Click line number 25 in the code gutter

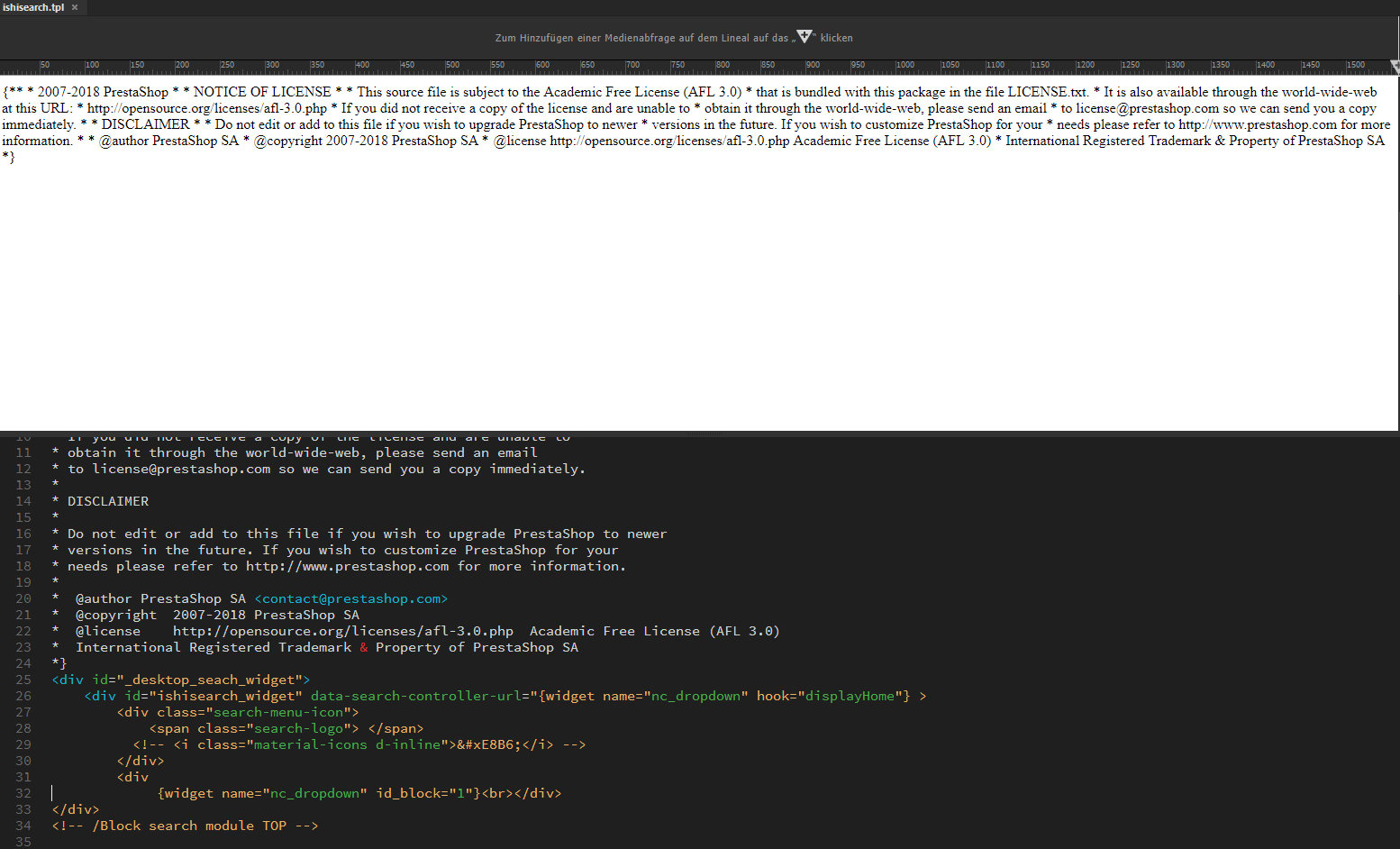point(23,680)
